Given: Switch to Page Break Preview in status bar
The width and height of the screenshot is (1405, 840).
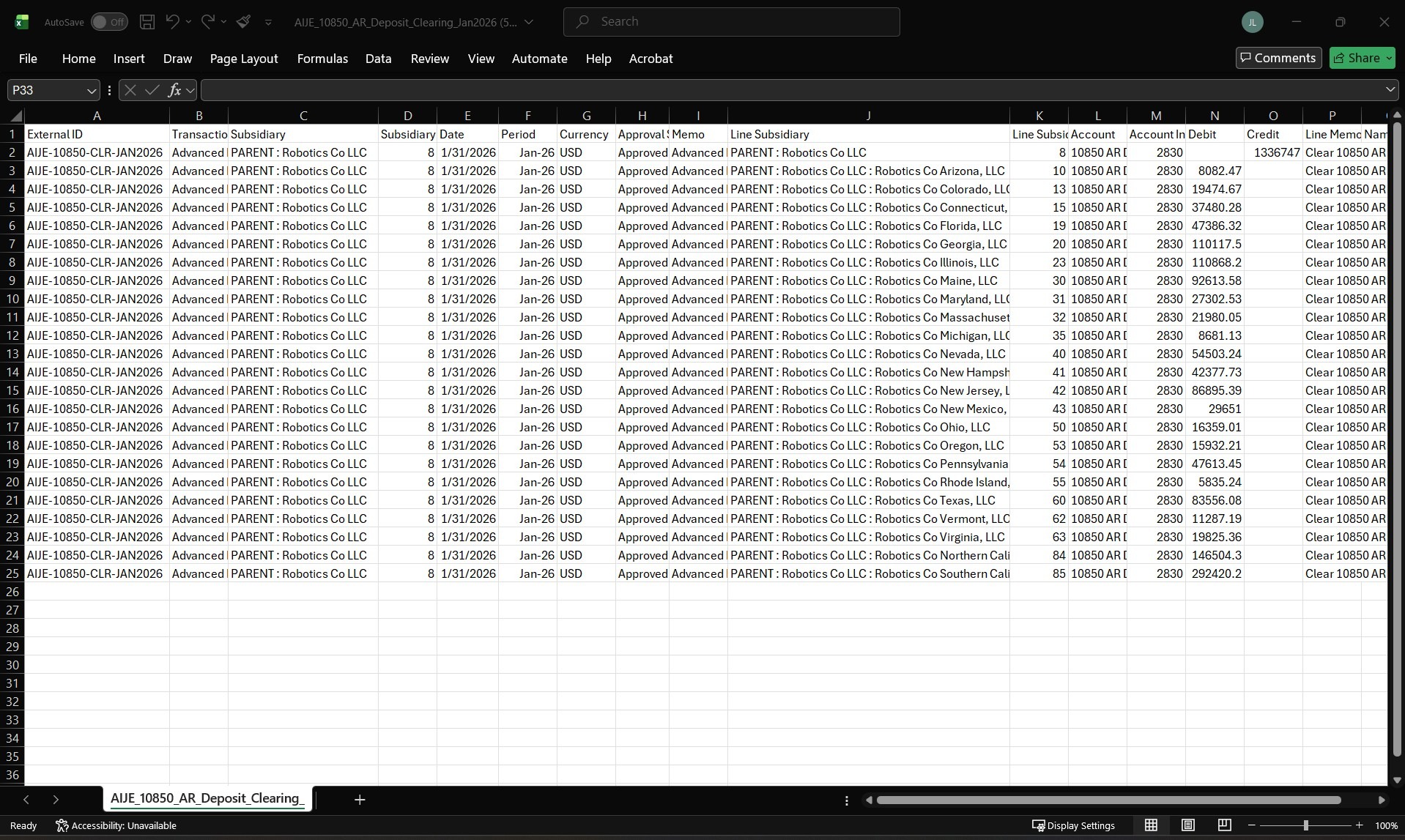Looking at the screenshot, I should tap(1224, 825).
